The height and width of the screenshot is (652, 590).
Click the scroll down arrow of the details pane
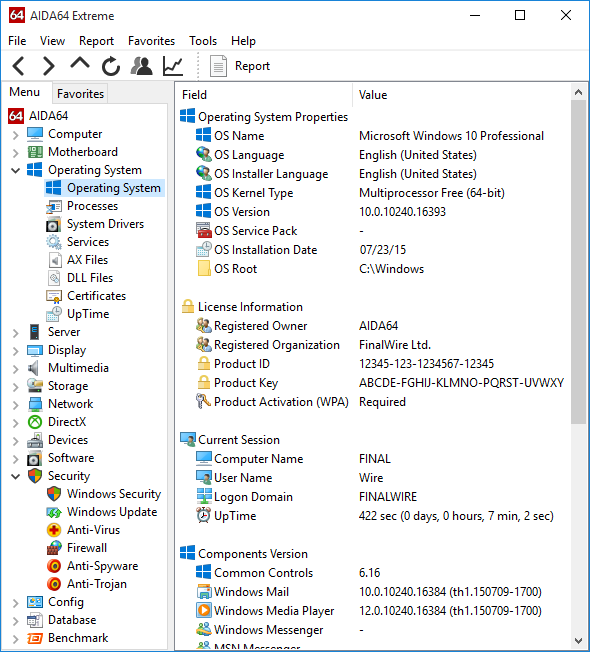[578, 641]
